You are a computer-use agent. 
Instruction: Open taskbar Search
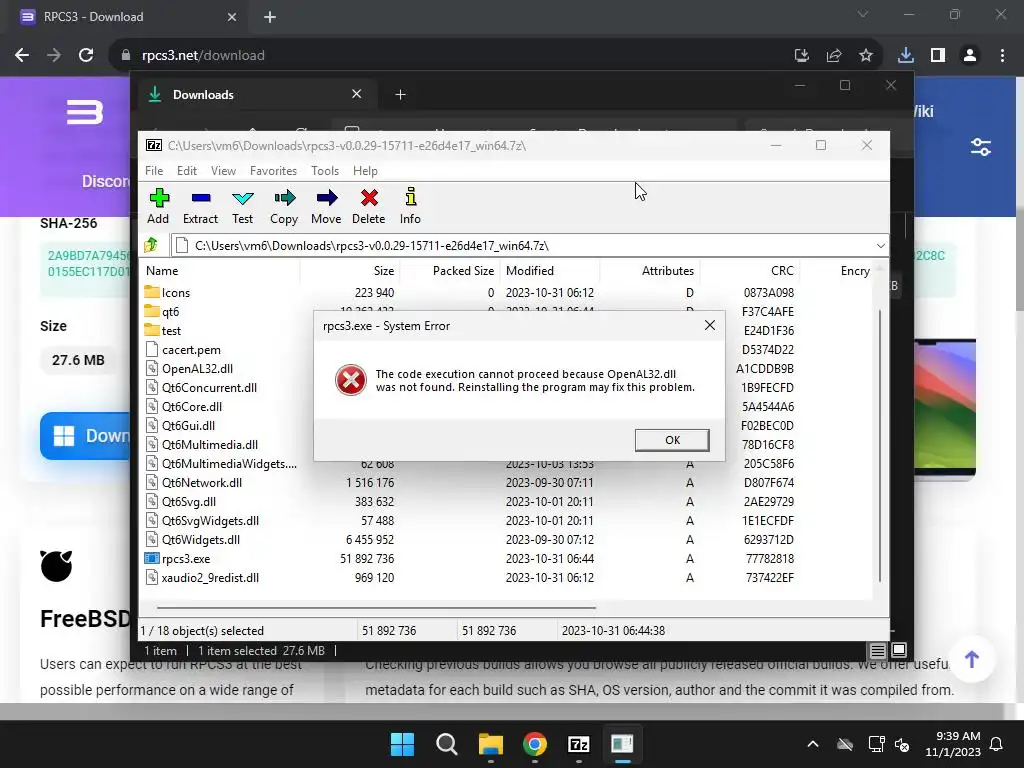pyautogui.click(x=447, y=744)
